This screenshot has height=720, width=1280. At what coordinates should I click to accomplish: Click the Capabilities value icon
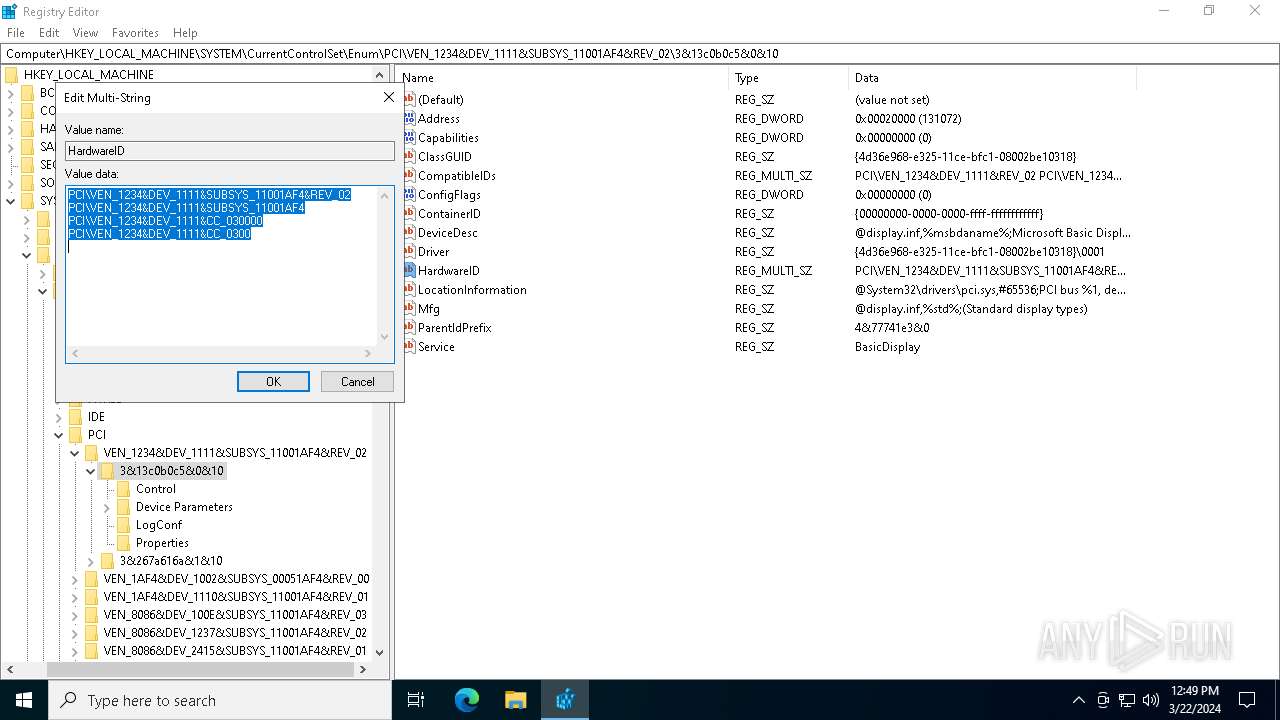[x=409, y=137]
